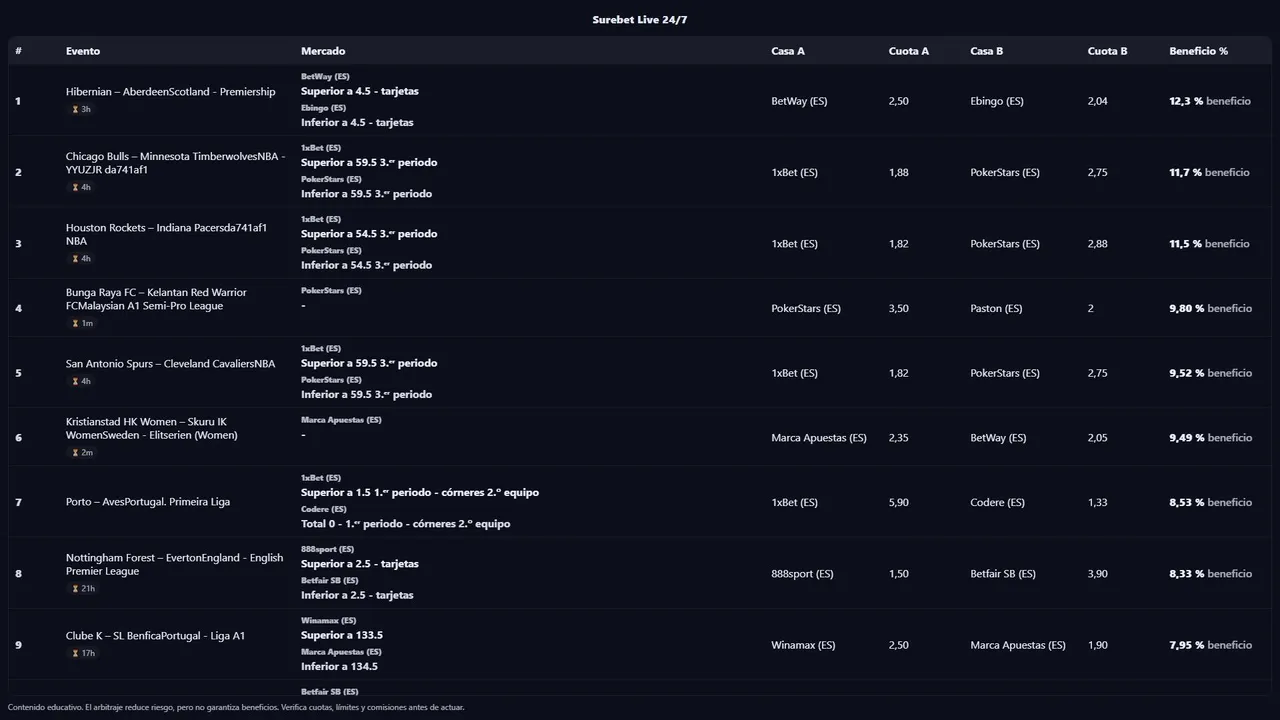
Task: Click the hourglass icon for Hibernian – Aberdeen
Action: tap(75, 110)
